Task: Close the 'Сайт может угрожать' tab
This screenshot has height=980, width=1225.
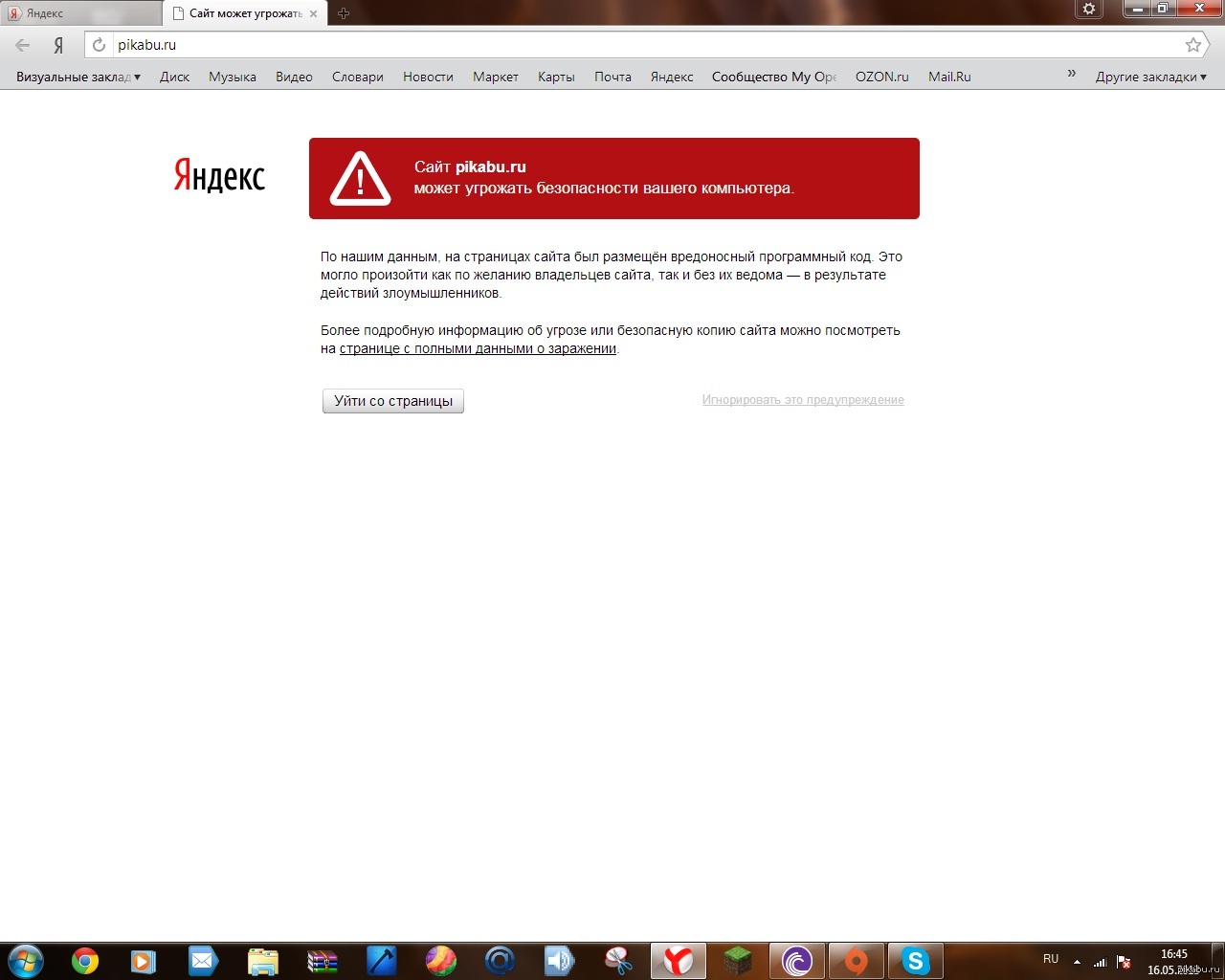Action: pos(313,13)
